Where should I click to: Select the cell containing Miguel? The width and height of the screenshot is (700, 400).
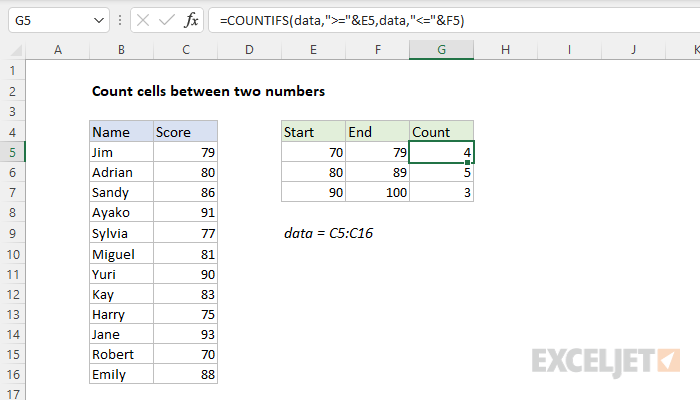[121, 254]
